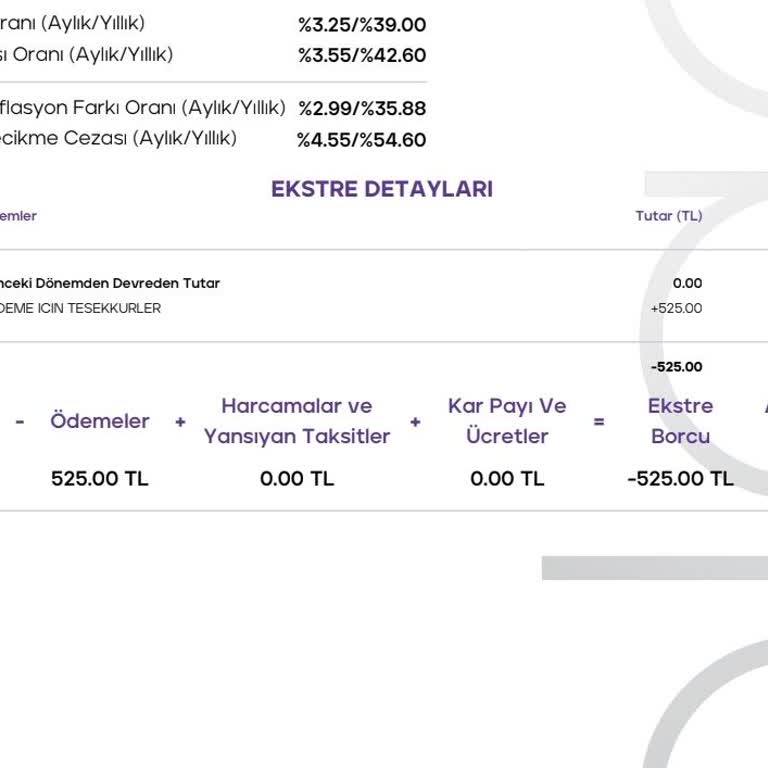Click the 0.00 TL value under Harcamalar
The height and width of the screenshot is (768, 768).
[x=297, y=479]
